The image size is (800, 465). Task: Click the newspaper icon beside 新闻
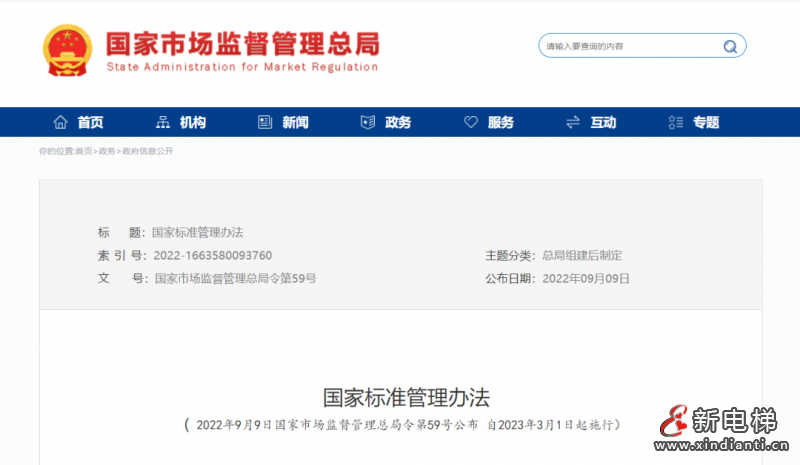tap(265, 122)
